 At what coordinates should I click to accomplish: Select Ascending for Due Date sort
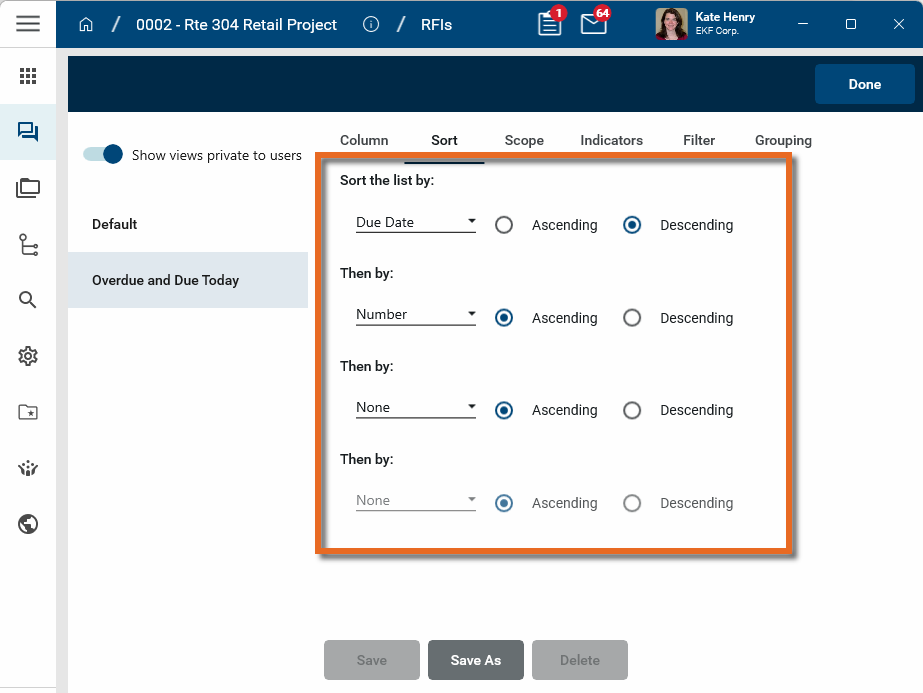[504, 225]
